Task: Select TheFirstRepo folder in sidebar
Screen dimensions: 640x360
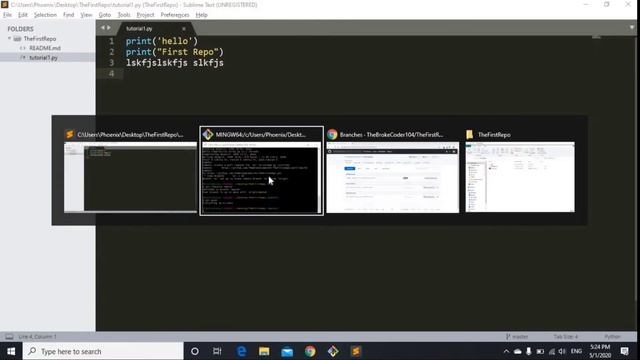Action: click(x=40, y=38)
